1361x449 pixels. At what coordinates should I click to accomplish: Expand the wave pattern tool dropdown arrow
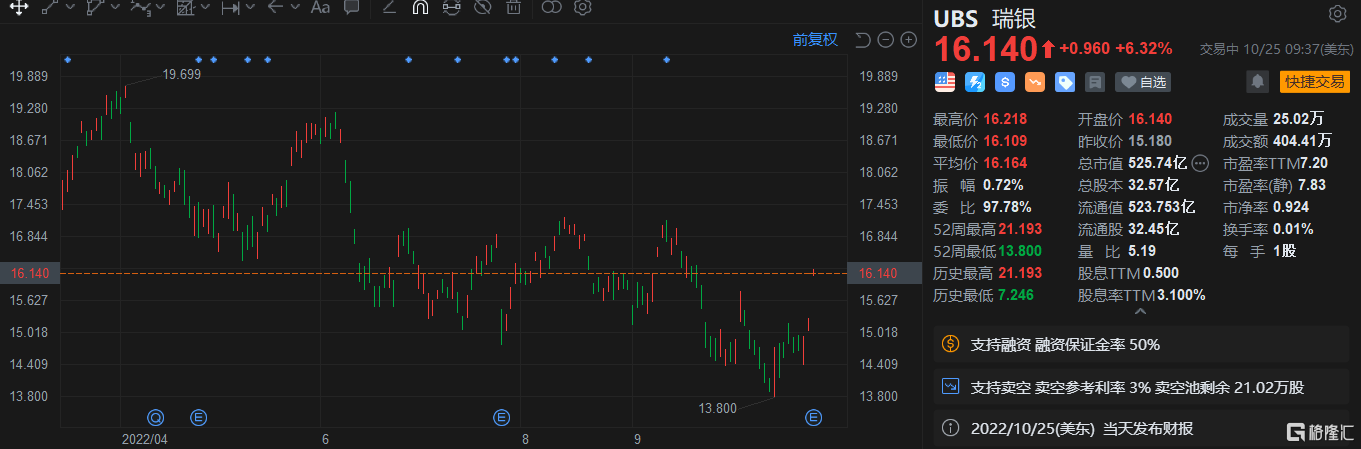(160, 8)
